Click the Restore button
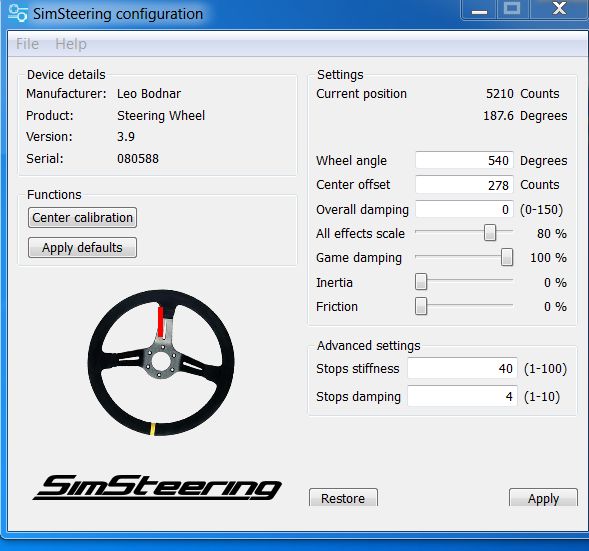Viewport: 589px width, 551px height. [x=343, y=498]
